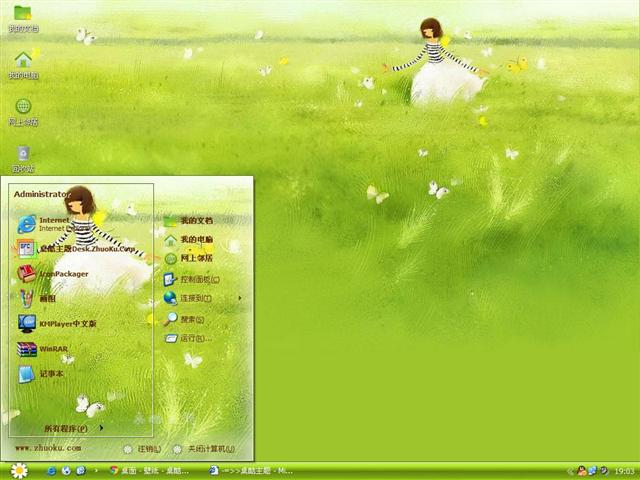
Task: Open the 回收站 recycle bin desktop icon
Action: tap(23, 159)
